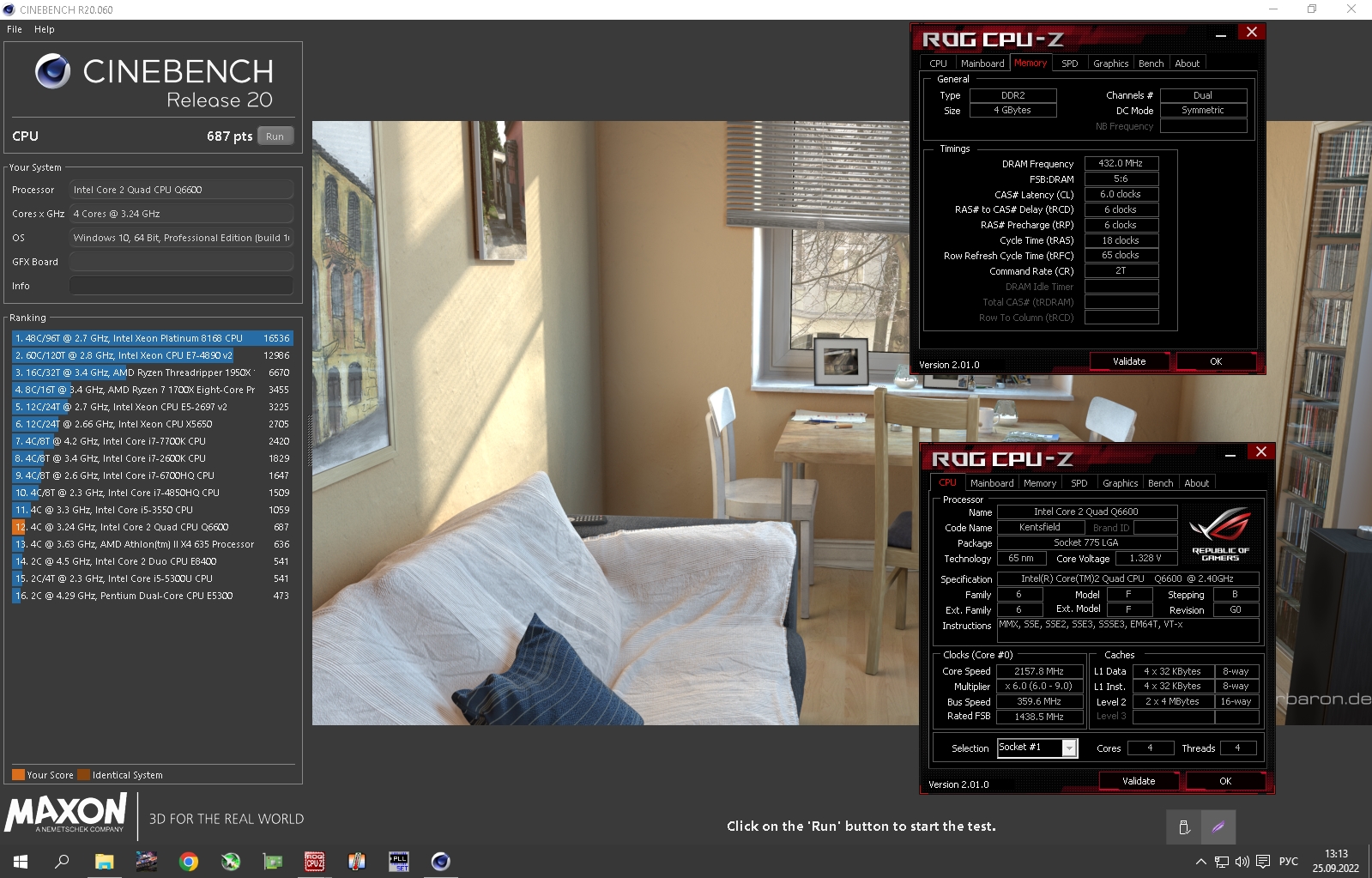Switch to CPU tab in Memory CPU-Z window
1372x878 pixels.
click(x=938, y=64)
